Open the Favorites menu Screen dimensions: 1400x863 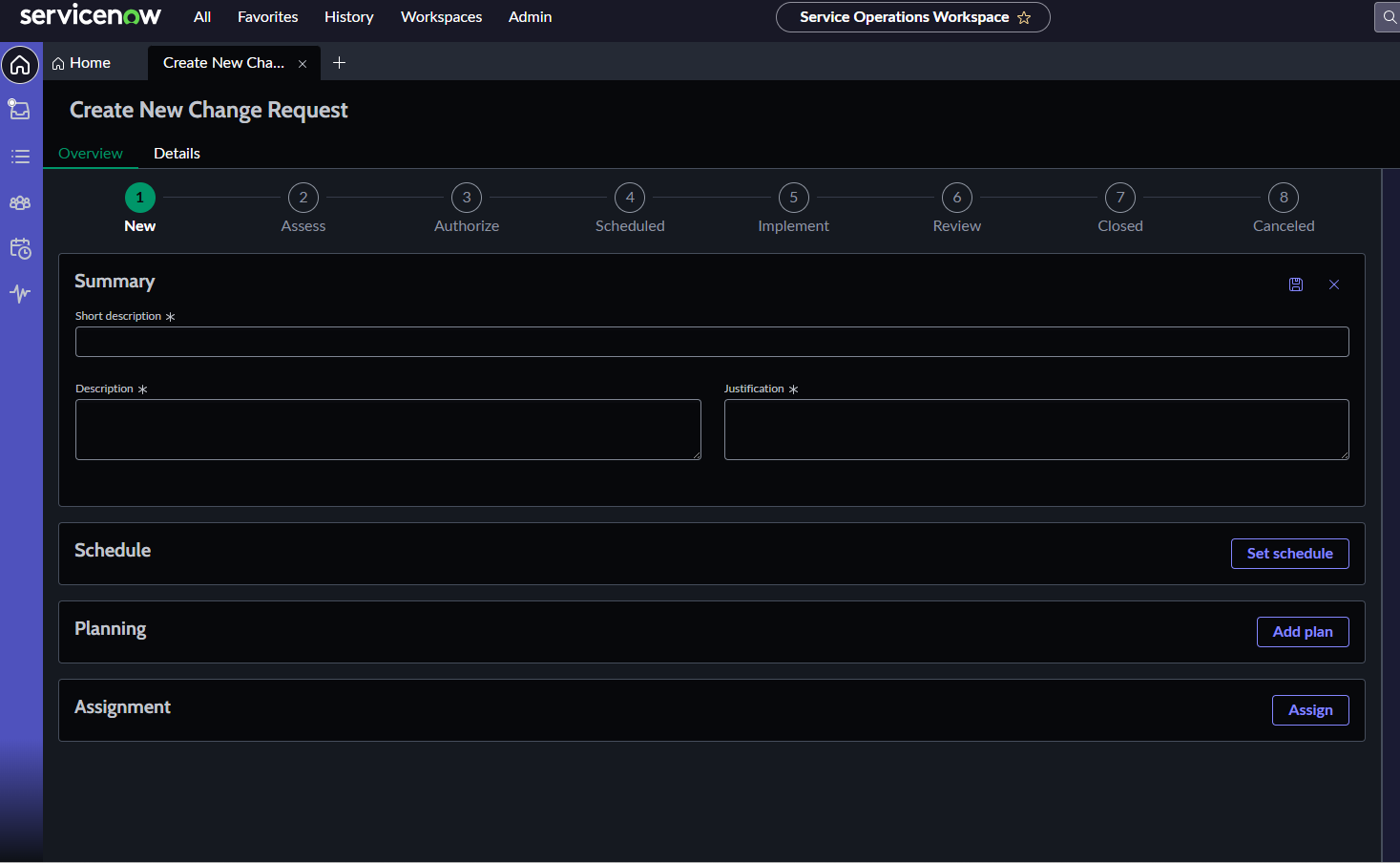pos(267,17)
